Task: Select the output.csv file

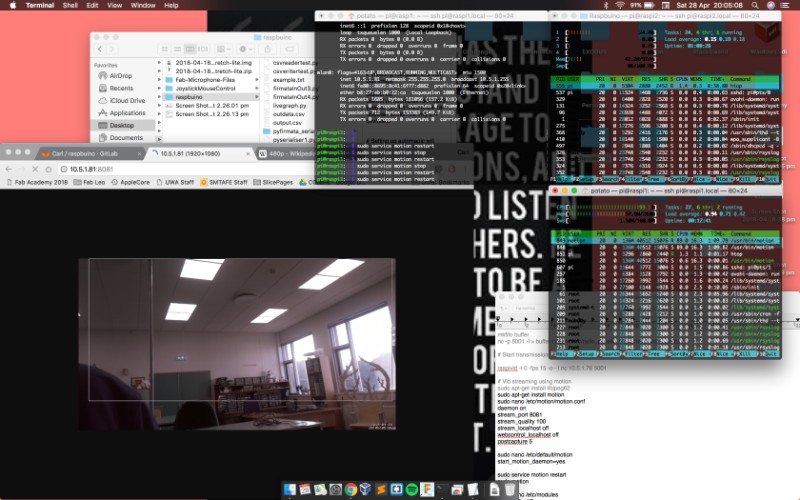Action: [287, 122]
